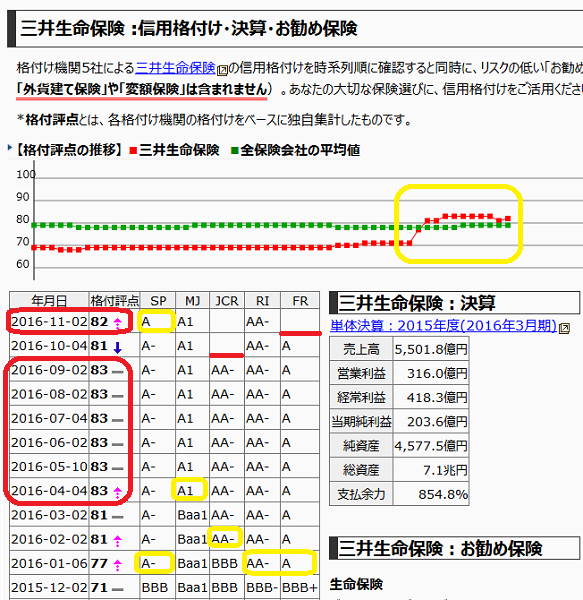Click the 支払余力 value 854.8%
583x600 pixels.
tap(443, 494)
